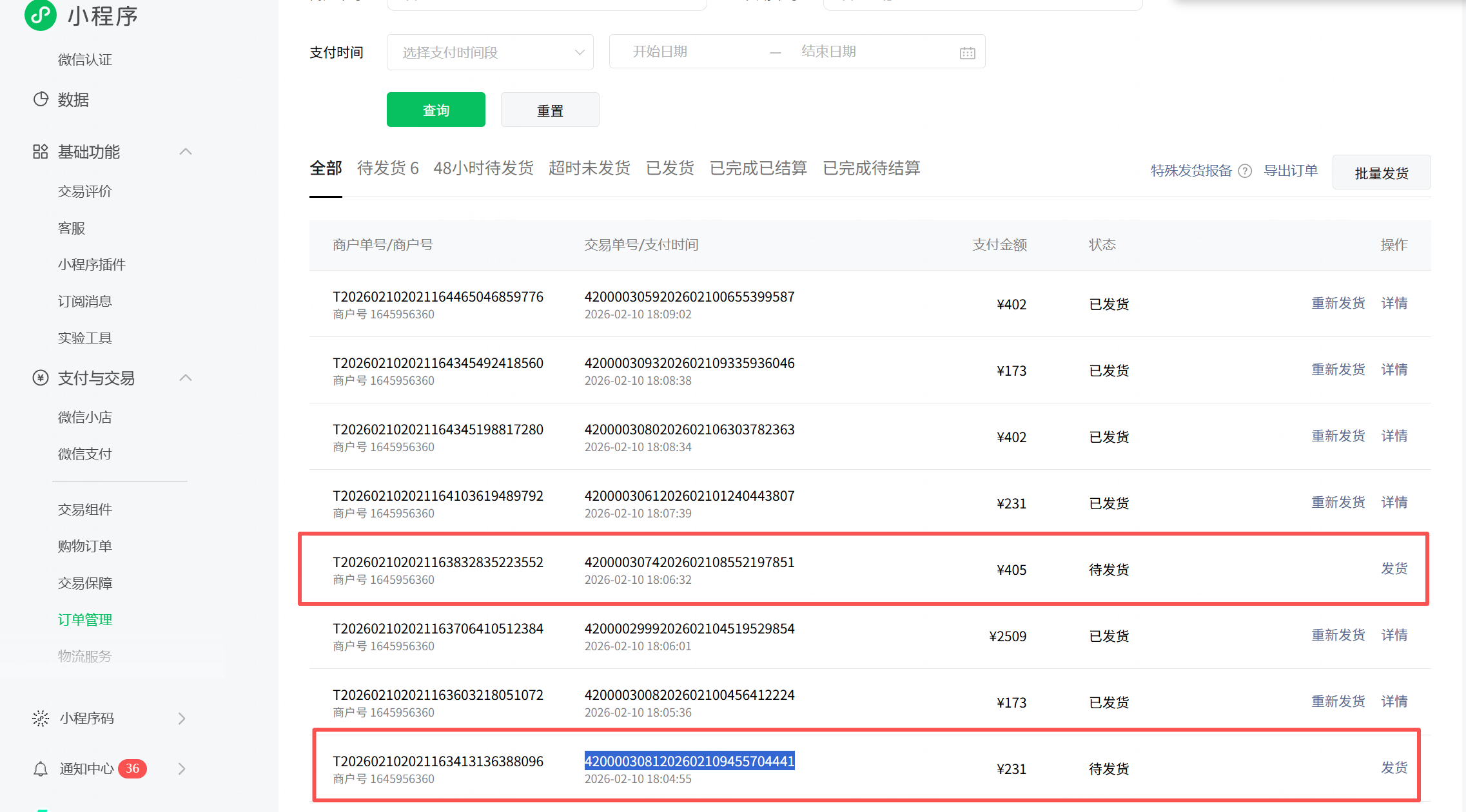Image resolution: width=1466 pixels, height=812 pixels.
Task: Collapse the 基础功能 section chevron
Action: click(x=186, y=151)
